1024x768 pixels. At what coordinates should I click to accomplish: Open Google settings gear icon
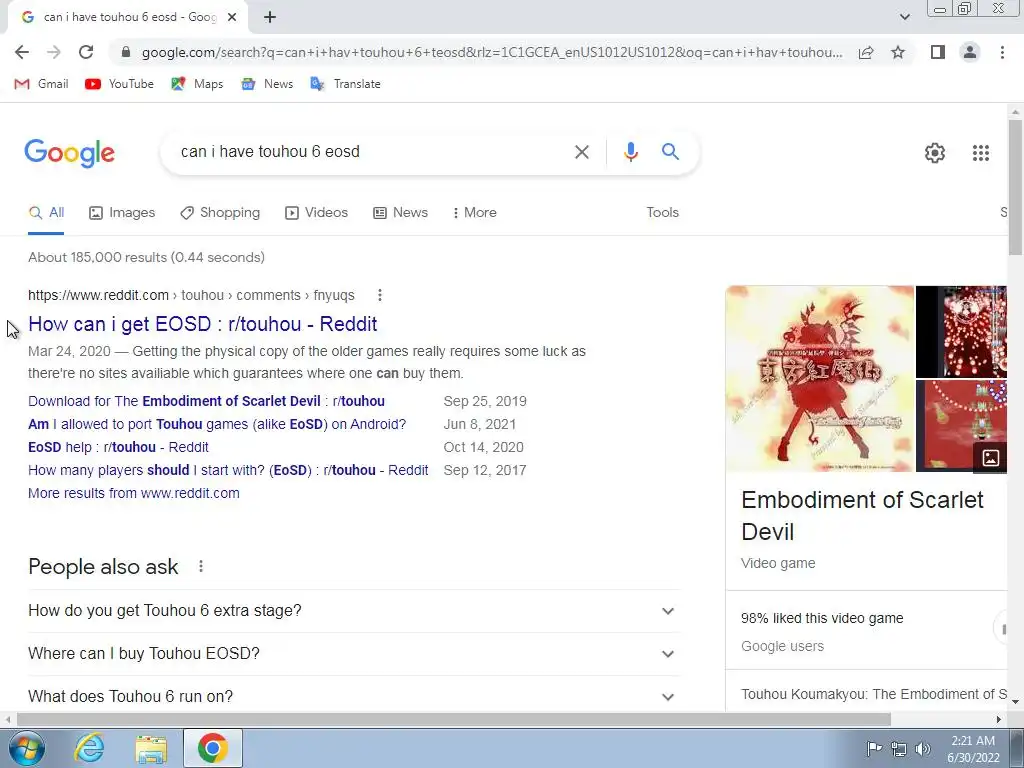[x=935, y=153]
